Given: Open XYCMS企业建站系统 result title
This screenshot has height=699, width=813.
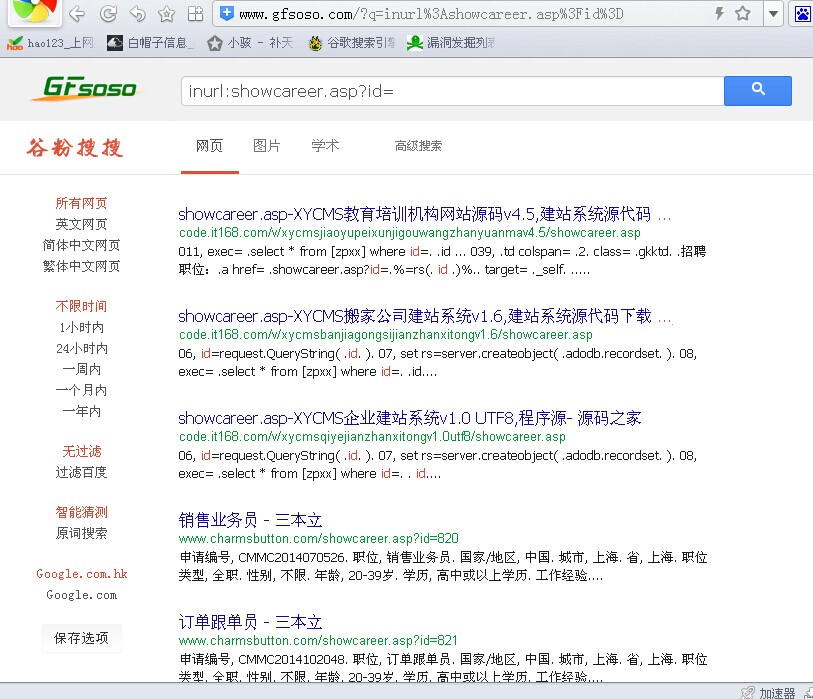Looking at the screenshot, I should (410, 418).
